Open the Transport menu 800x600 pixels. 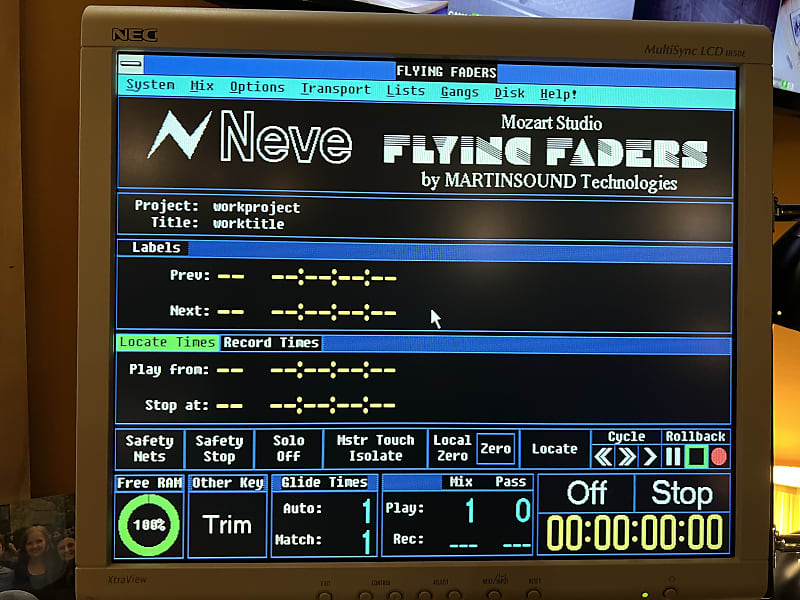pyautogui.click(x=336, y=93)
